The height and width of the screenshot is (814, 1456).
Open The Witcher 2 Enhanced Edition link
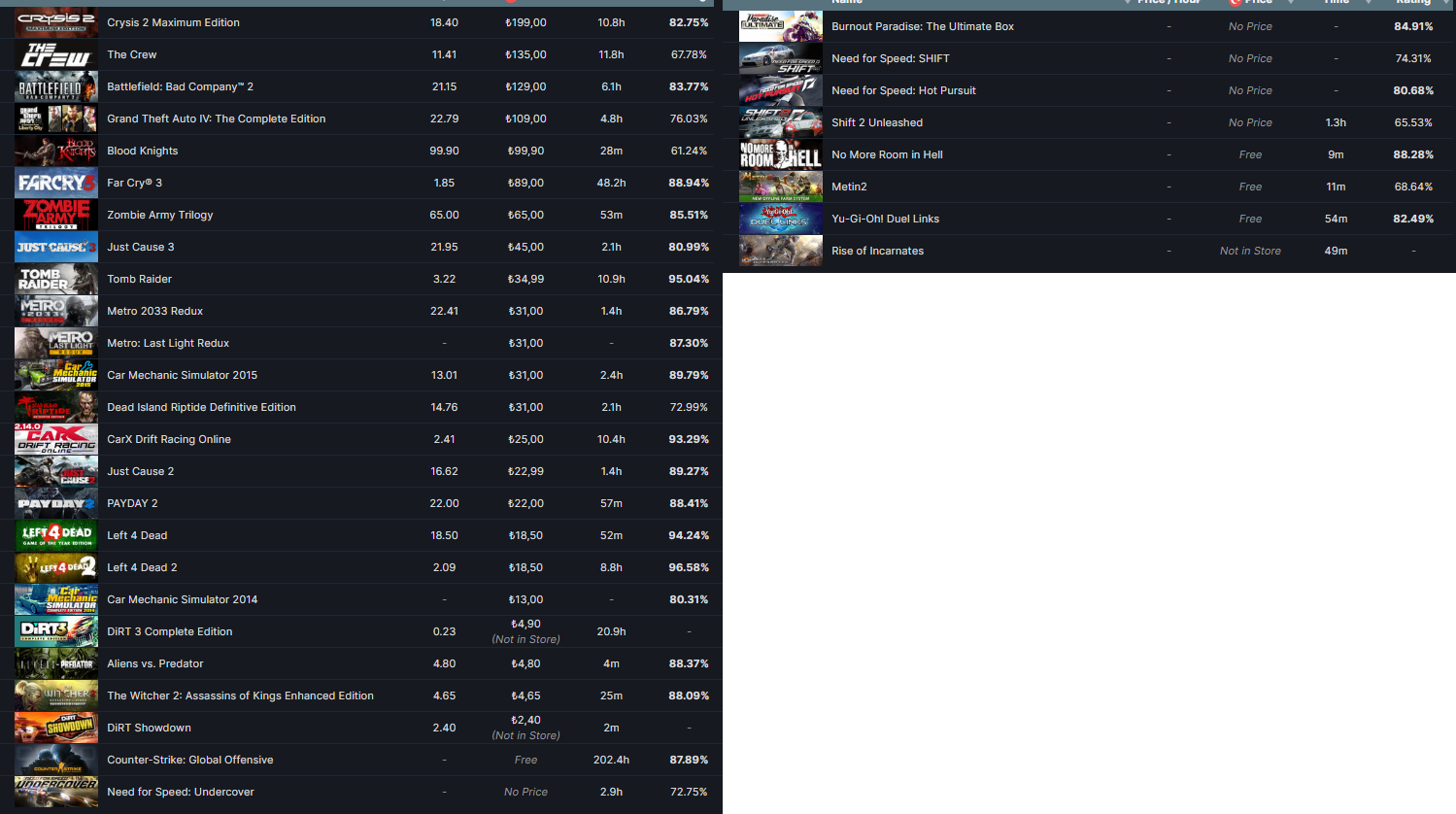tap(240, 695)
